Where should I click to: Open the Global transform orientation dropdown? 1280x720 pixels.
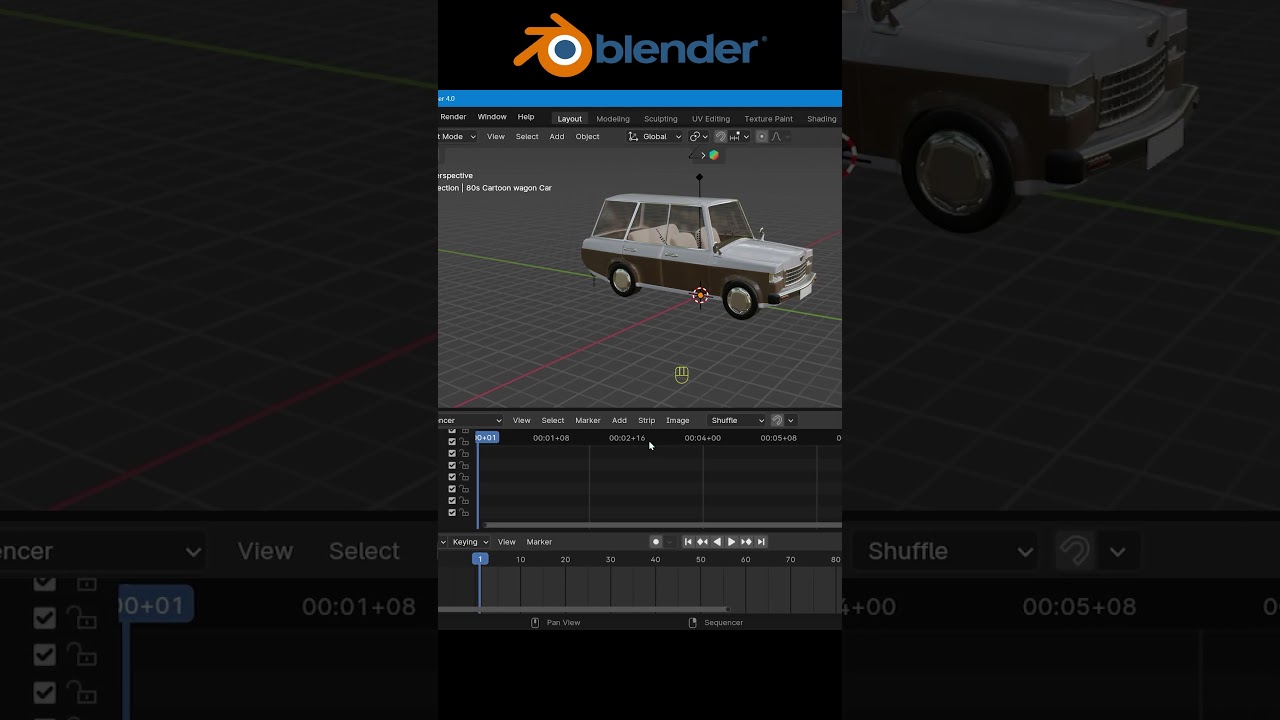655,137
